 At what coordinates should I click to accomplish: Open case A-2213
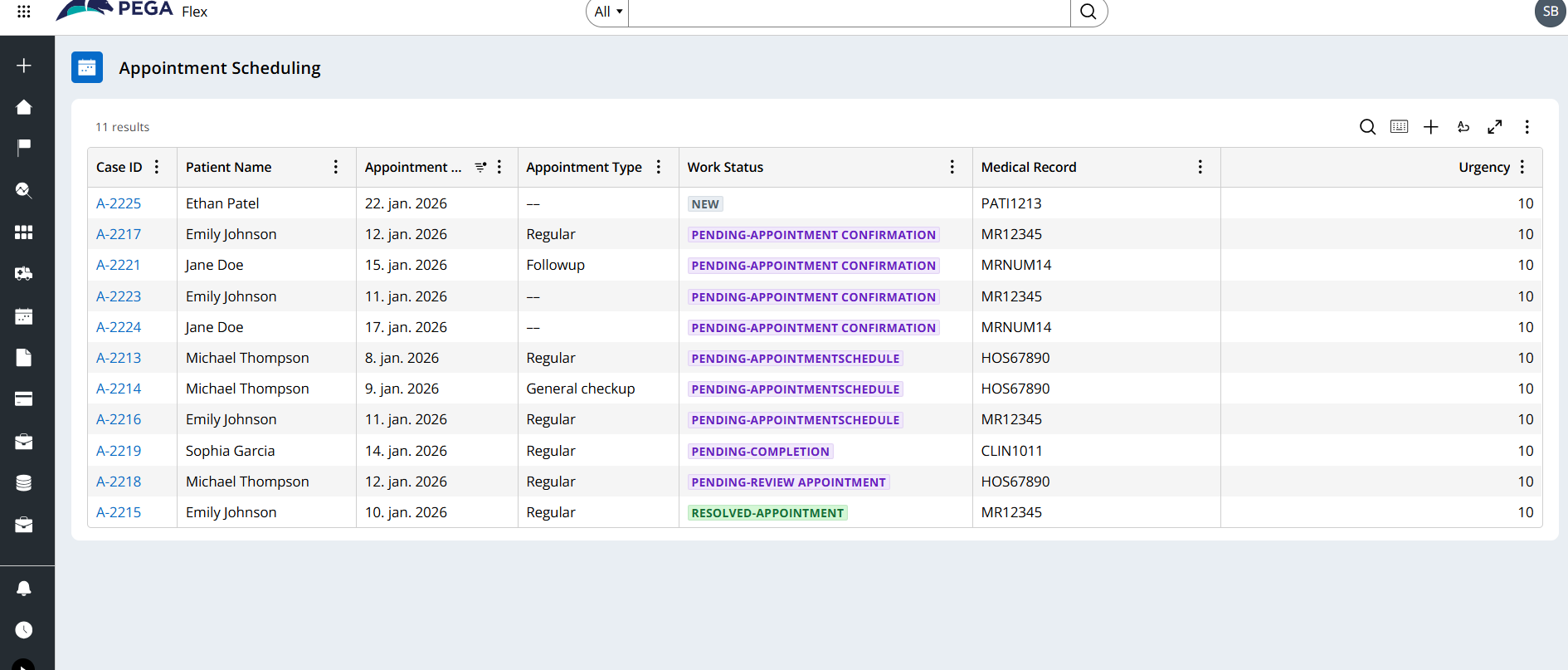[x=119, y=358]
